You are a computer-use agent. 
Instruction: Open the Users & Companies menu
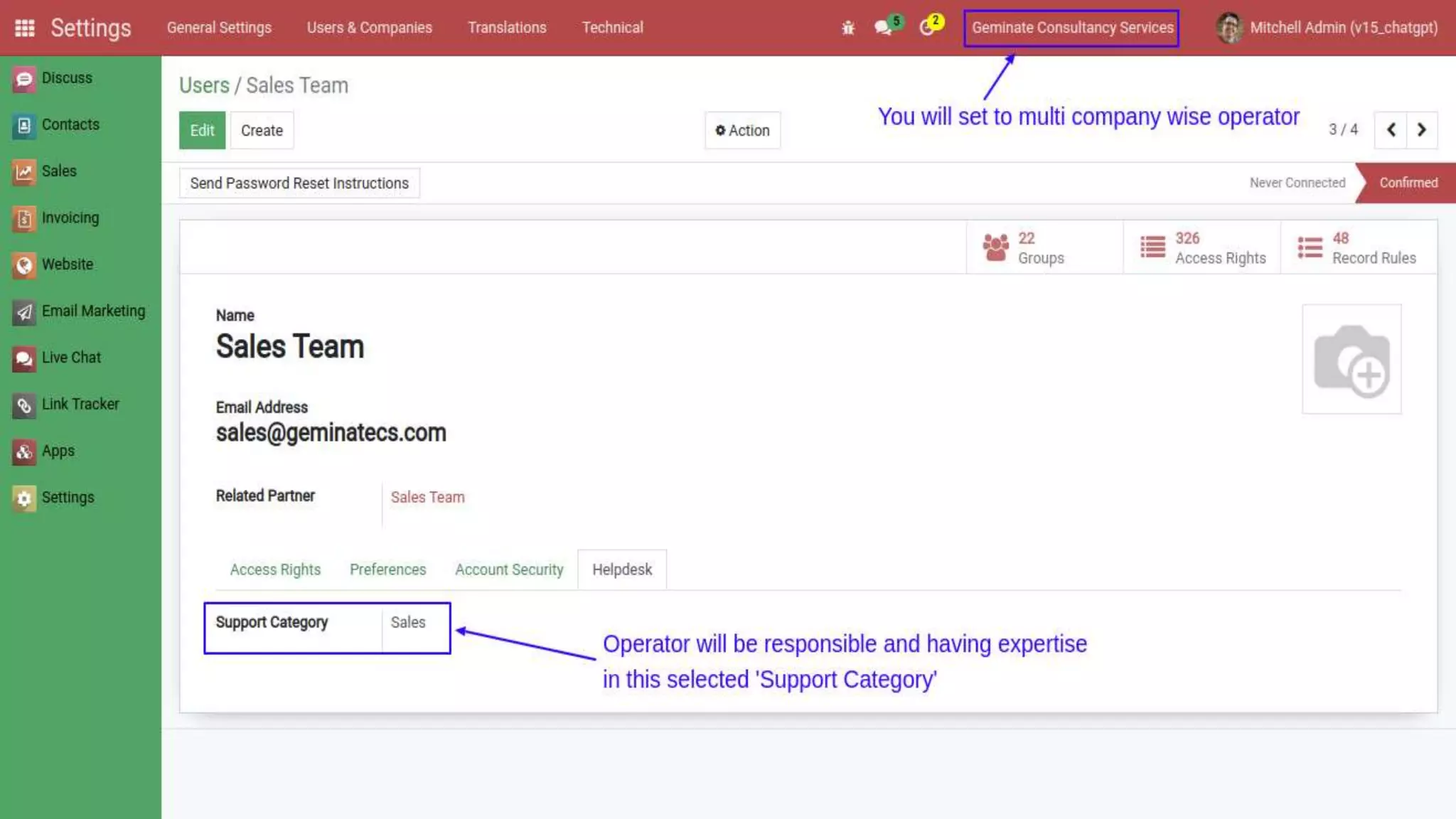pyautogui.click(x=369, y=28)
